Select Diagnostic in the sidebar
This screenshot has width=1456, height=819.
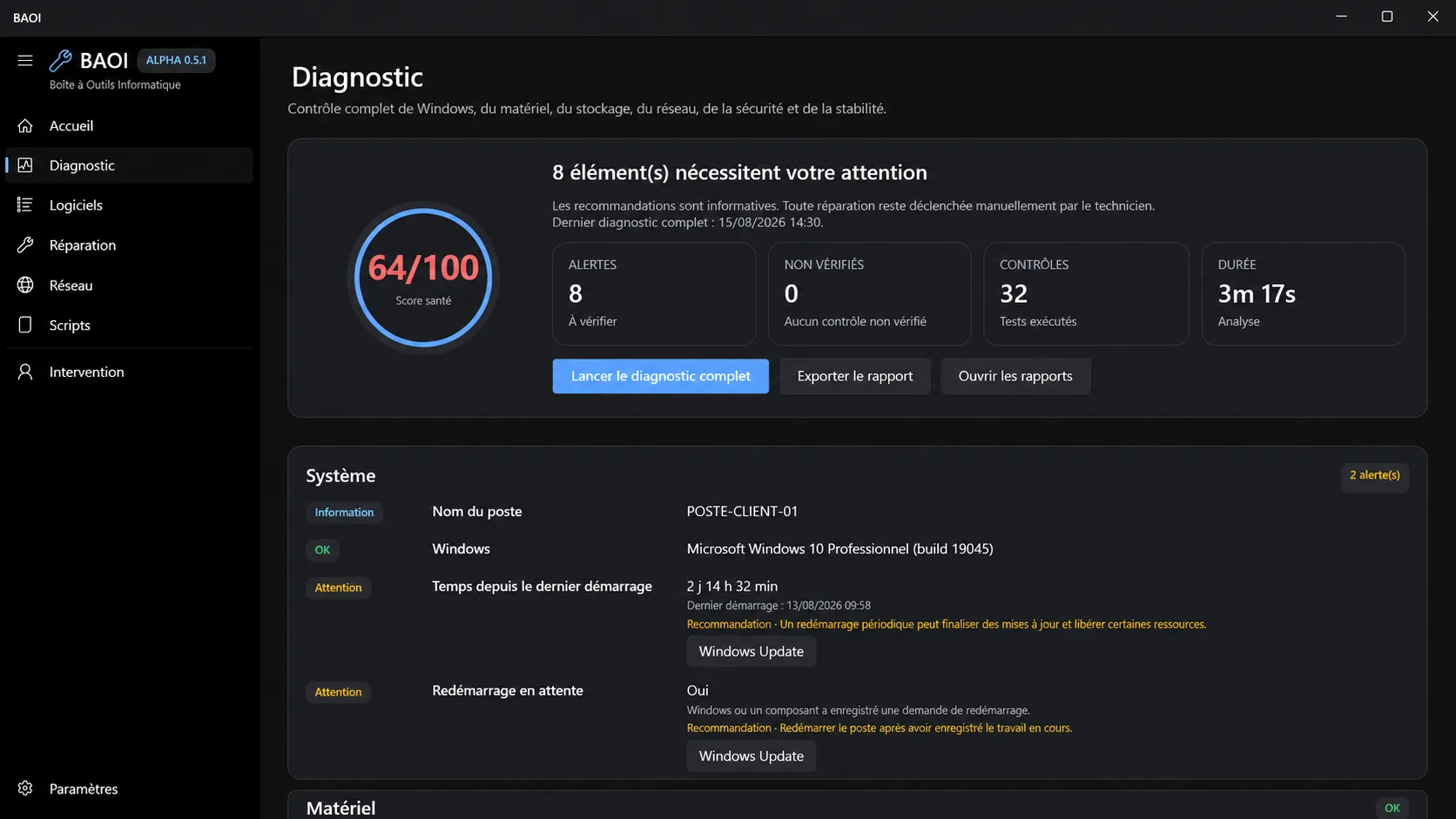[x=129, y=165]
